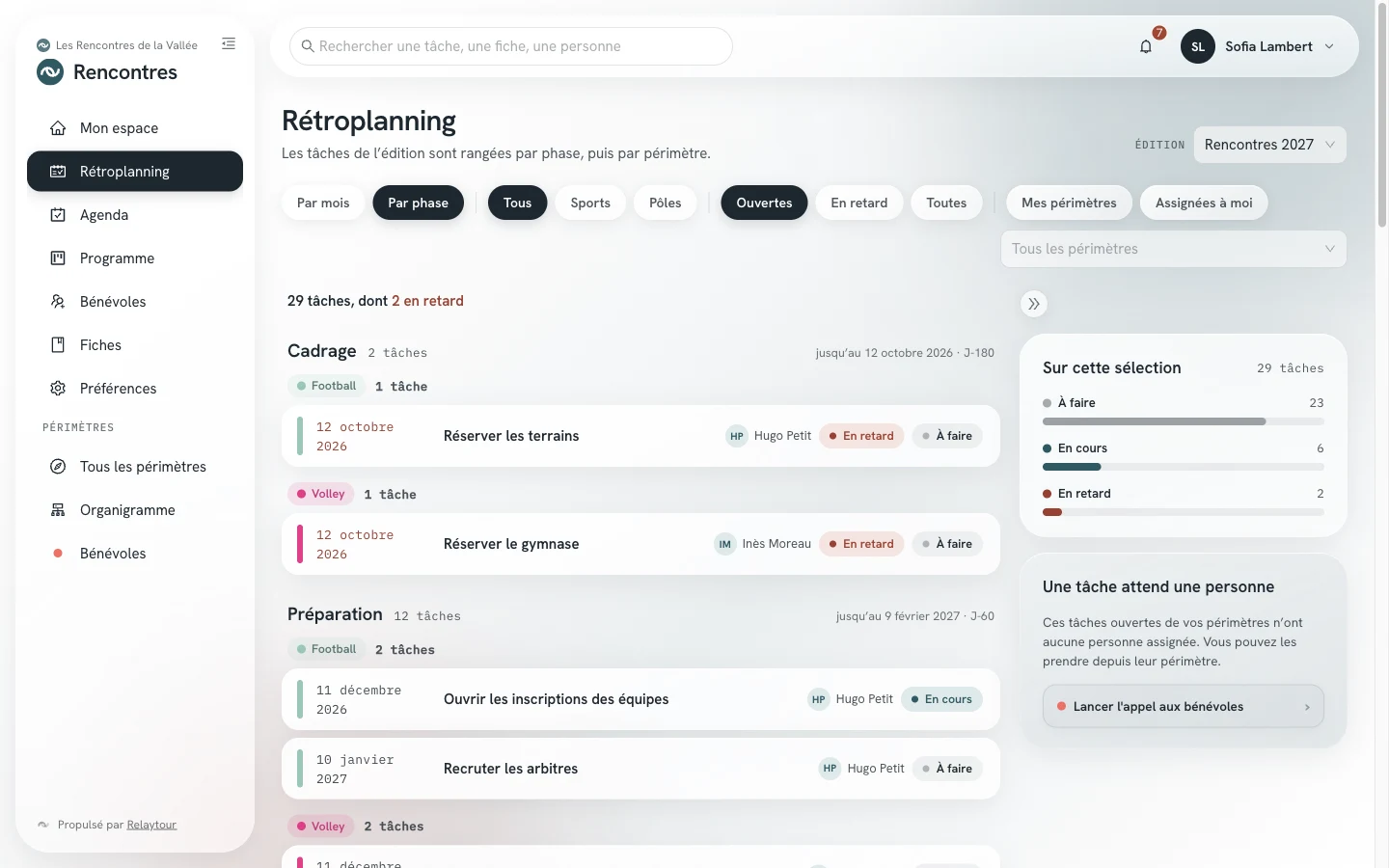Click the Préférences gear icon

[58, 389]
